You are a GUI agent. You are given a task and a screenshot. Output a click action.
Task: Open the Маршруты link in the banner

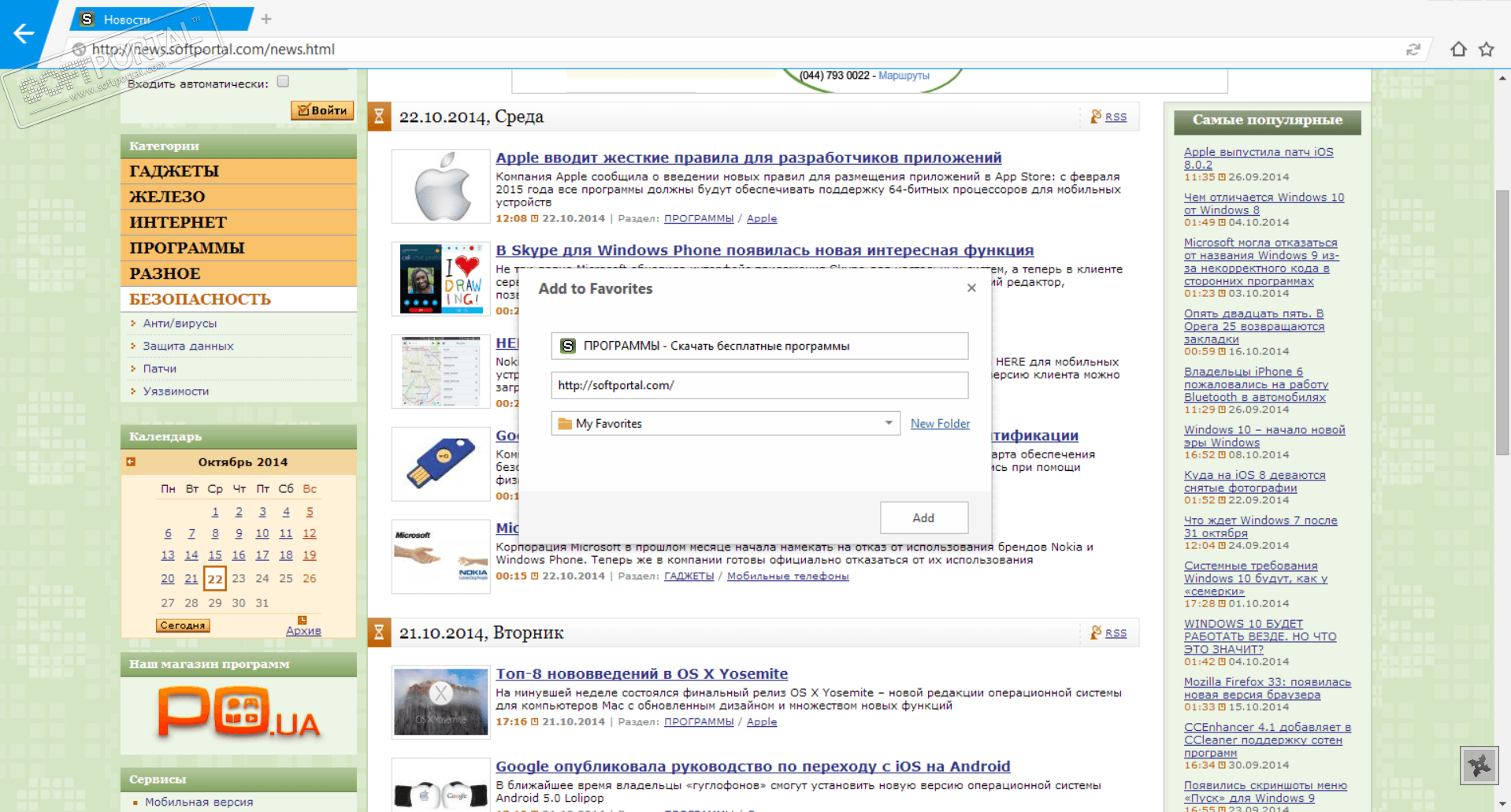click(904, 76)
